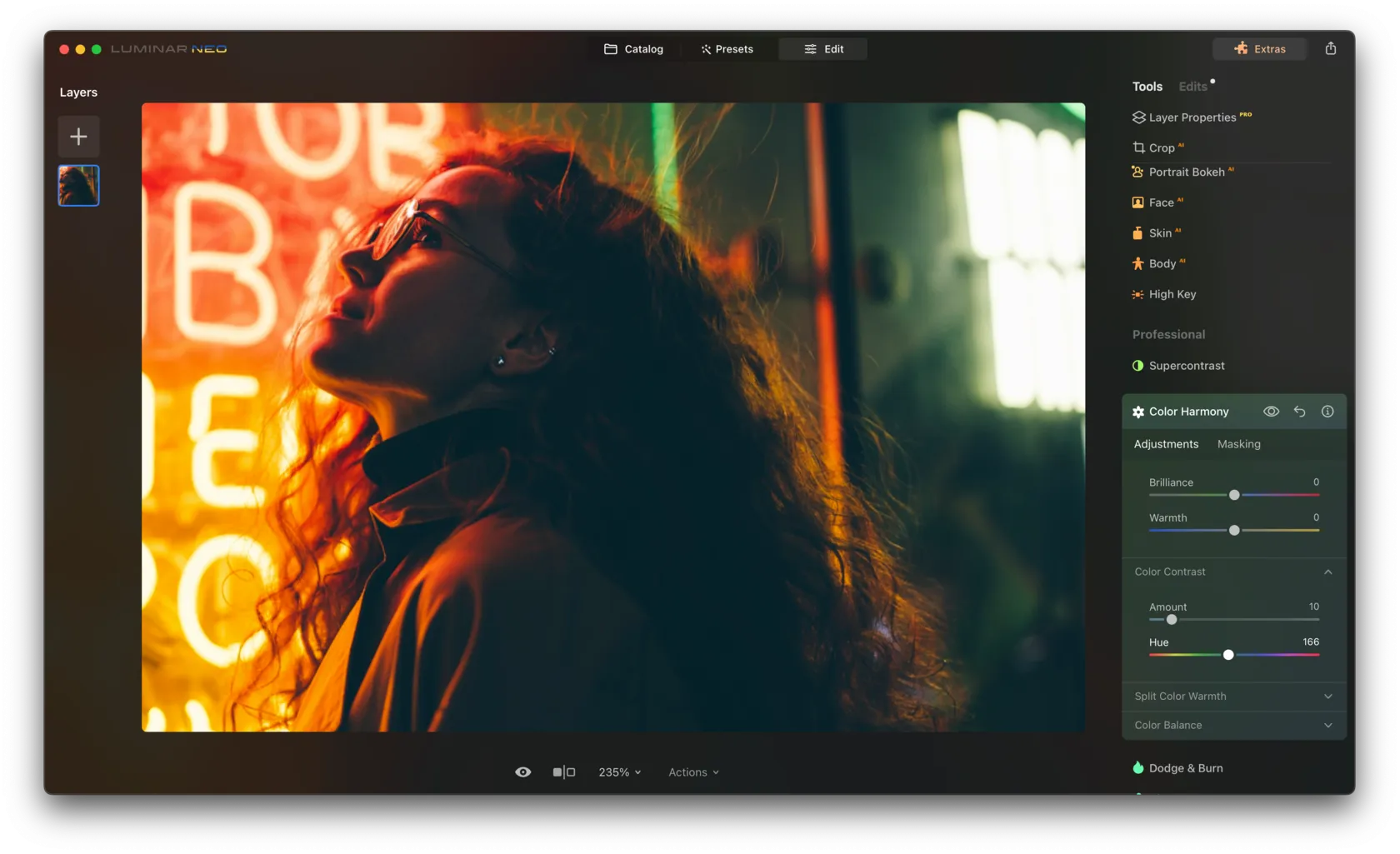Reset Color Harmony adjustments with undo arrow
This screenshot has height=854, width=1400.
[x=1299, y=412]
